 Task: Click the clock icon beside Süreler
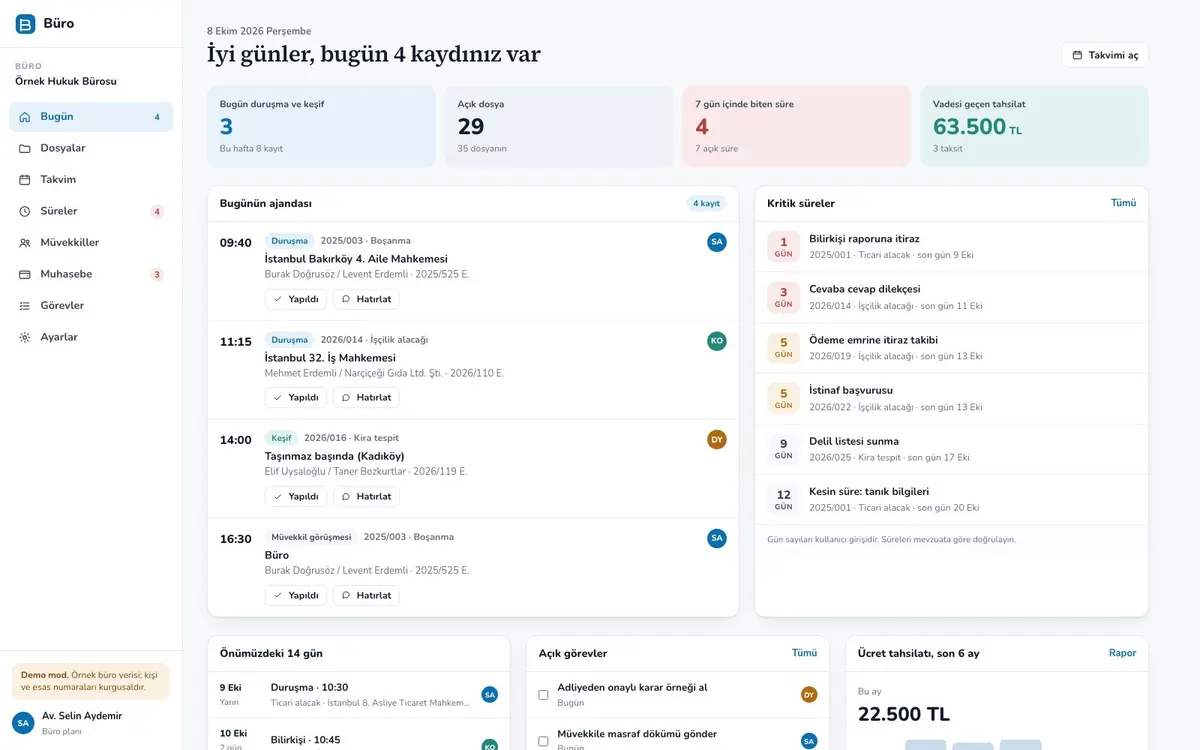pyautogui.click(x=25, y=211)
